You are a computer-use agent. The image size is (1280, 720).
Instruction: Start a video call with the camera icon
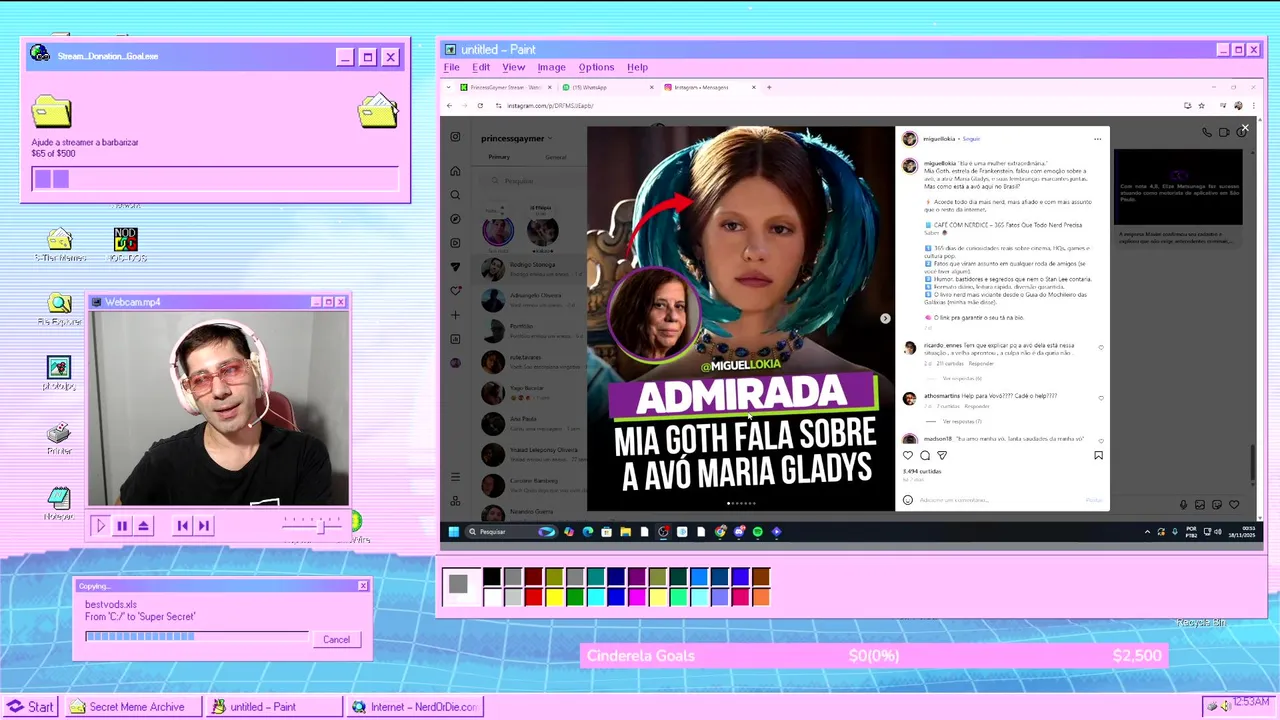coord(1224,132)
